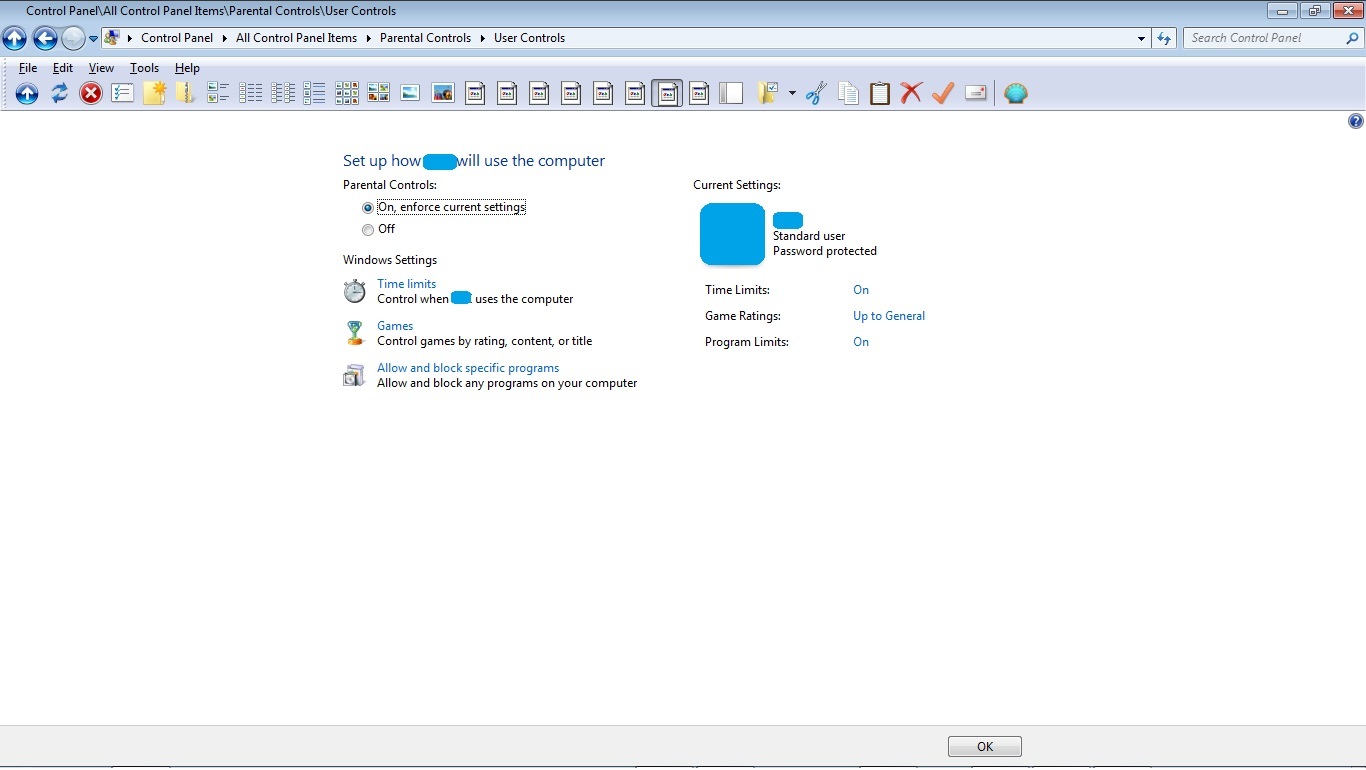Select the "Off" Parental Controls radio button
This screenshot has height=770, width=1366.
(368, 230)
